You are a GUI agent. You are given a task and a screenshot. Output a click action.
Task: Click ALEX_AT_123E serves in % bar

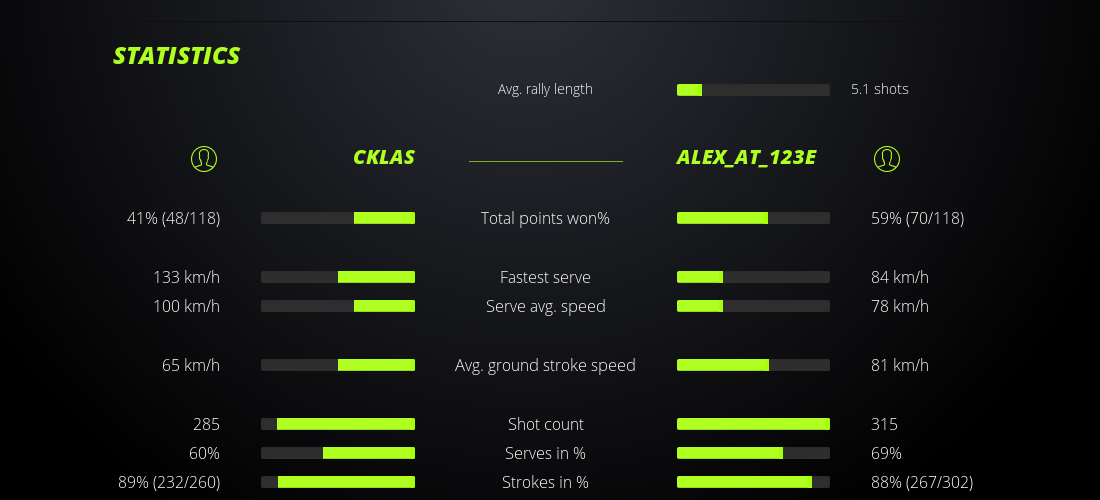pyautogui.click(x=753, y=453)
